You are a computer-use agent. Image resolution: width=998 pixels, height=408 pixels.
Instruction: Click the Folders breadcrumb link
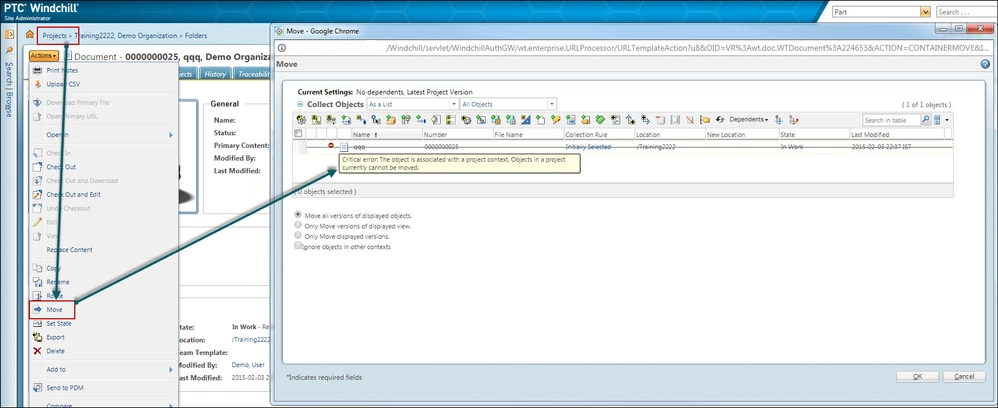[195, 36]
